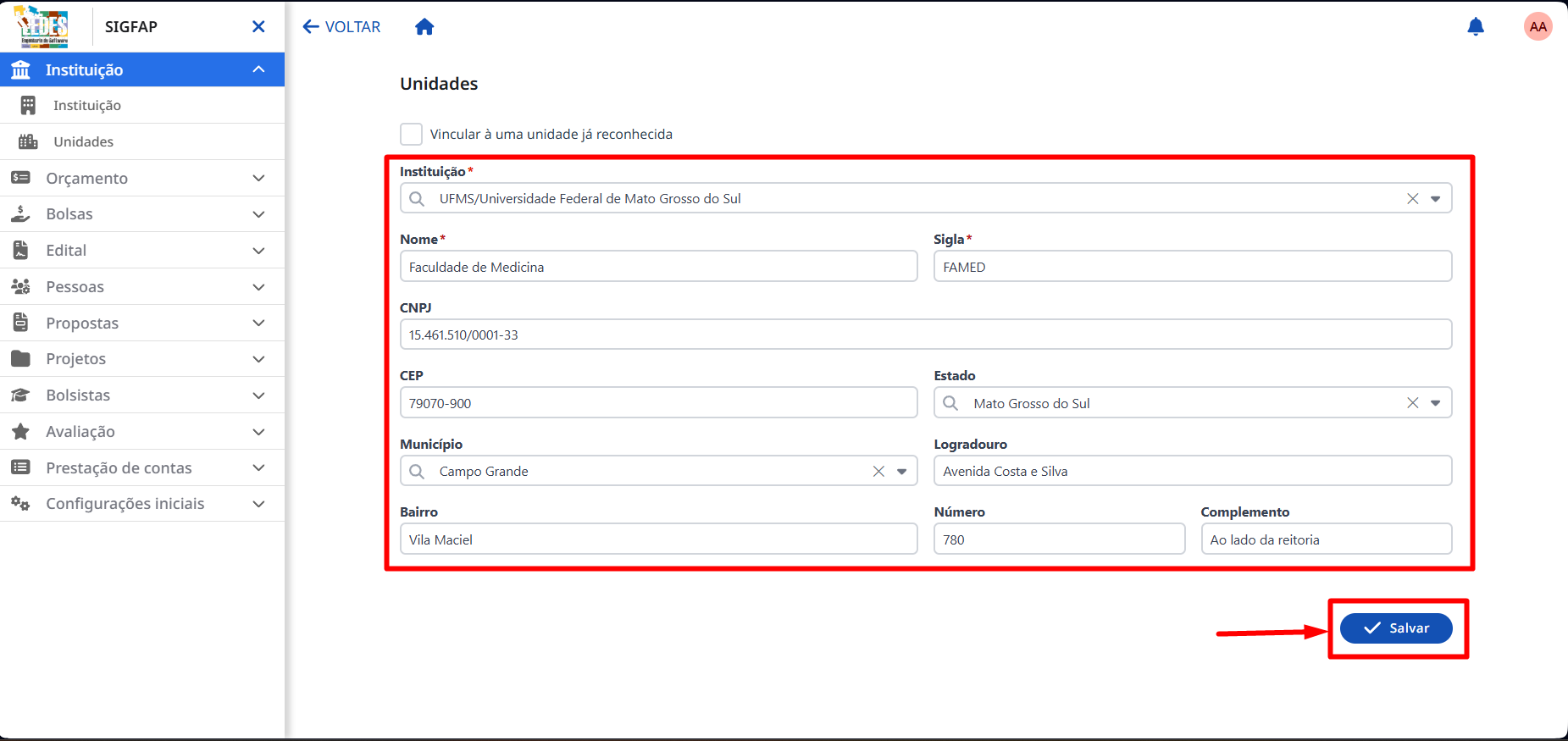Close the SIGFAP sidebar with the X

tap(258, 27)
